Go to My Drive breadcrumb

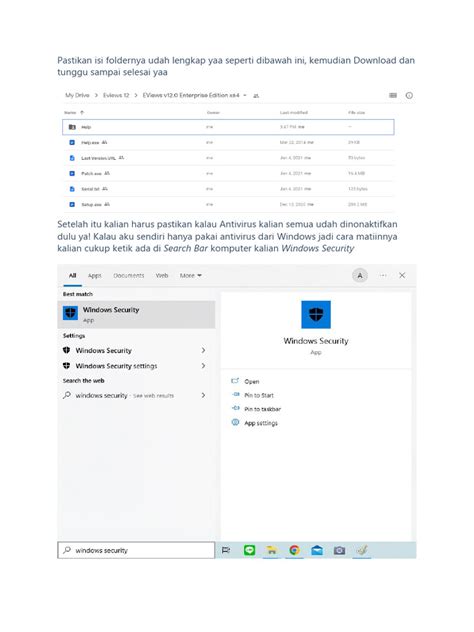click(x=77, y=96)
